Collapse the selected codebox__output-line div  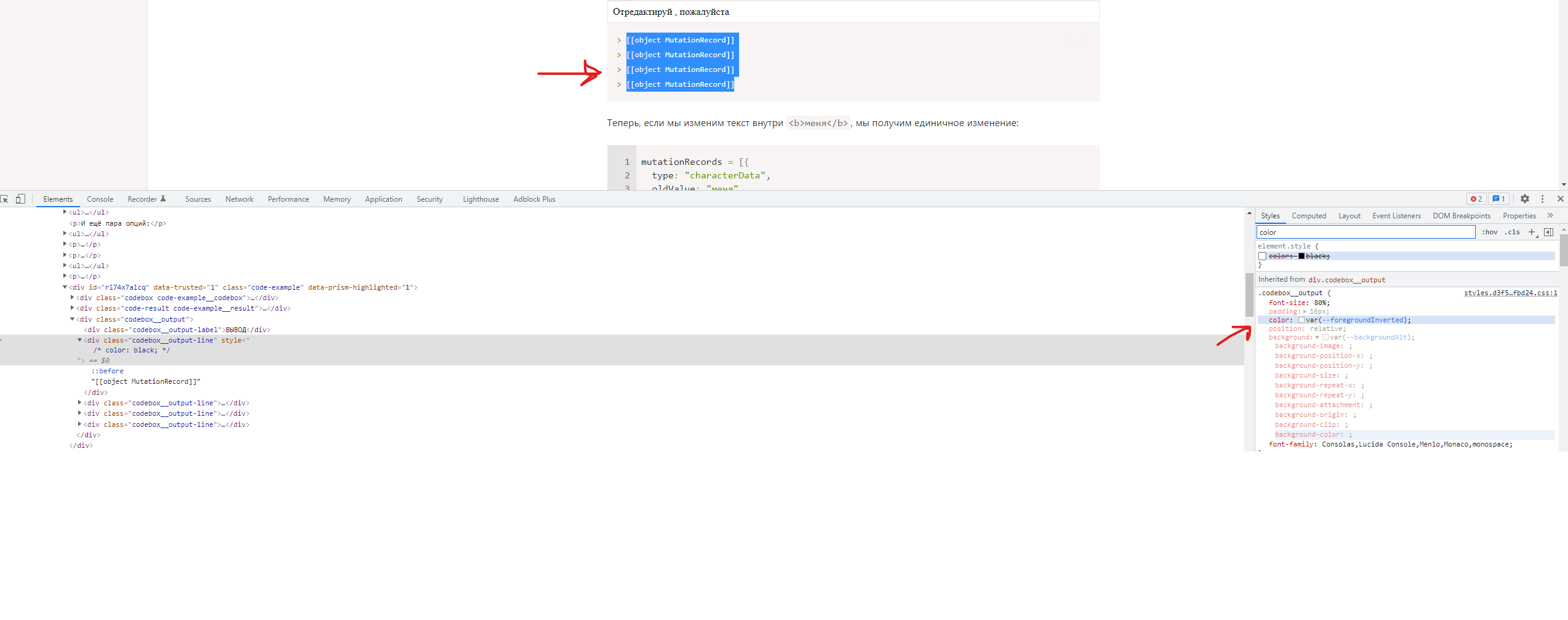[x=79, y=340]
